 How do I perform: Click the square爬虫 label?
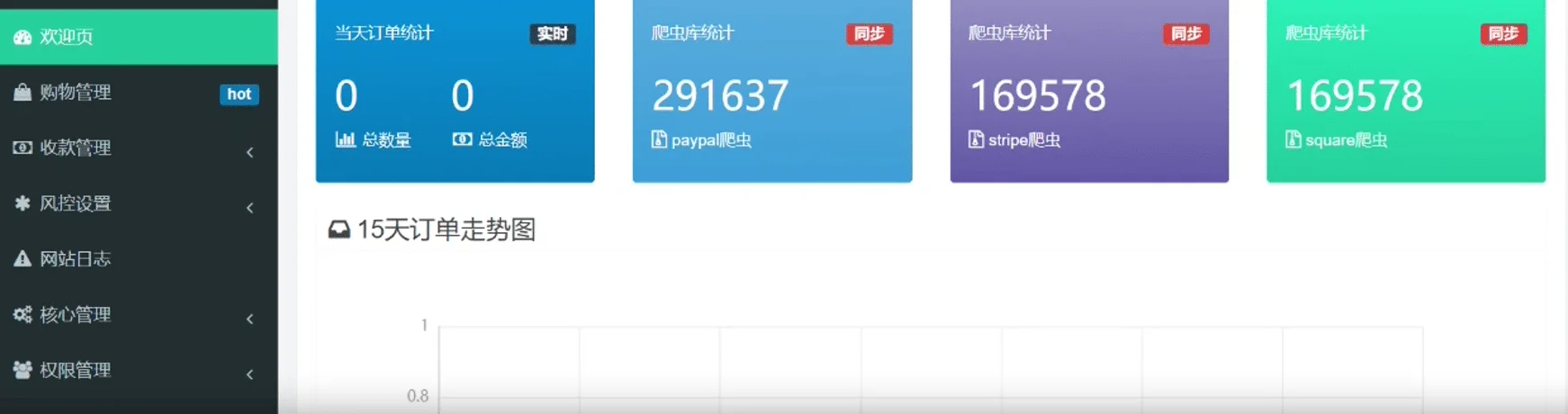(1347, 140)
